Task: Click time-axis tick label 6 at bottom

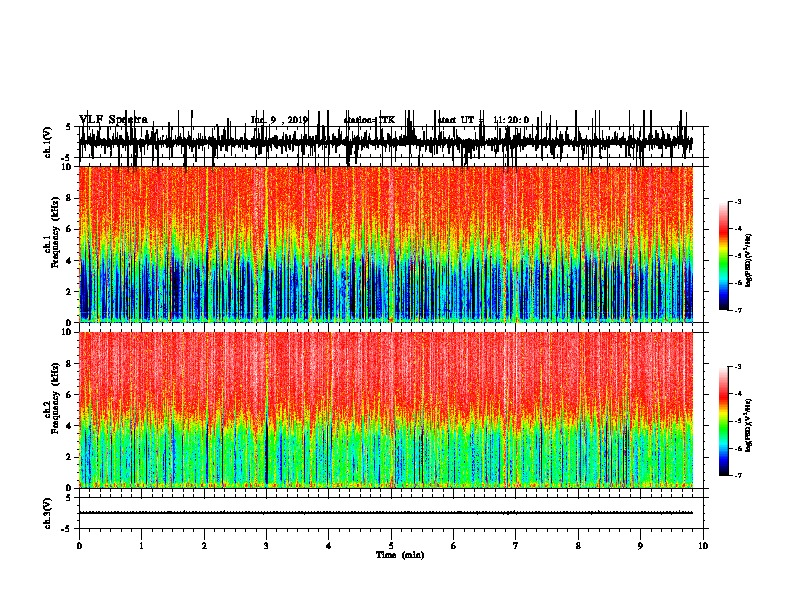Action: point(454,546)
